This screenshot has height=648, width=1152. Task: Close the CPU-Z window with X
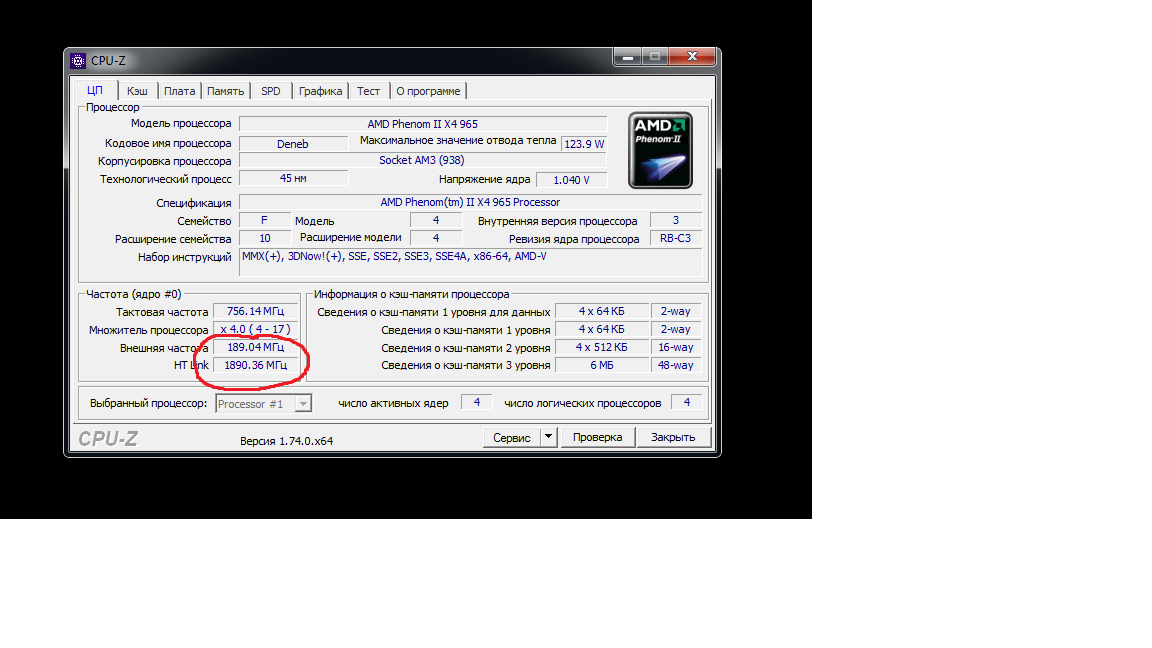pos(692,57)
